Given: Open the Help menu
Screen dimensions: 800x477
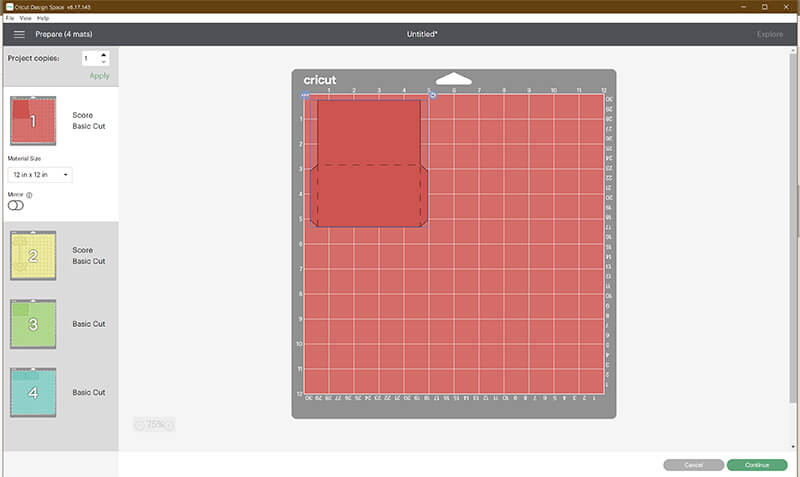Looking at the screenshot, I should [43, 18].
